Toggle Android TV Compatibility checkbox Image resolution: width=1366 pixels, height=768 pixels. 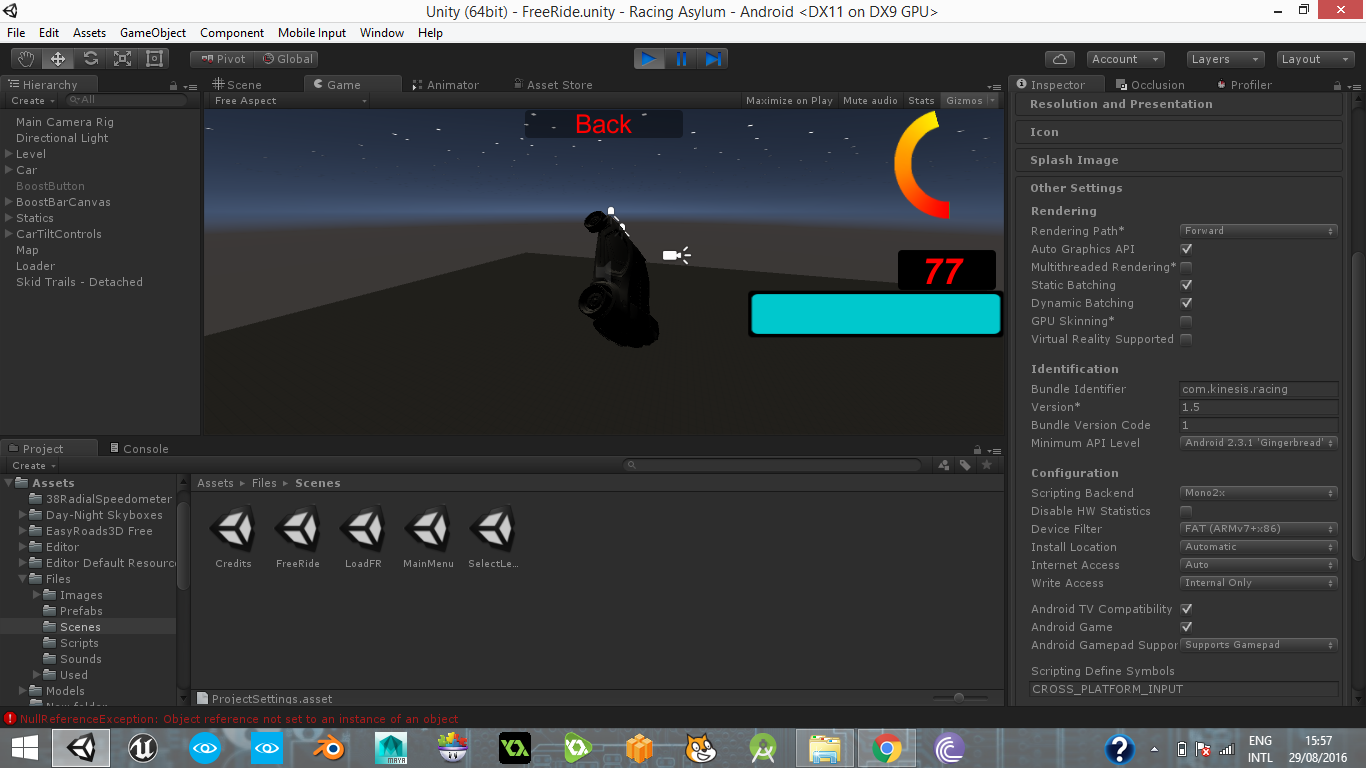[x=1186, y=609]
